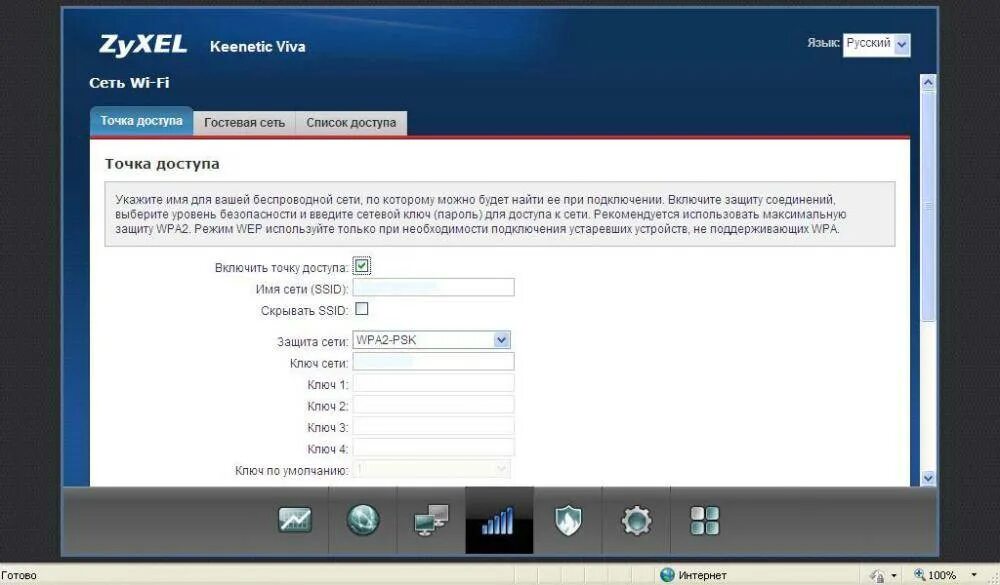Open the system settings gear section
Screen dimensions: 1000x585
[x=636, y=521]
